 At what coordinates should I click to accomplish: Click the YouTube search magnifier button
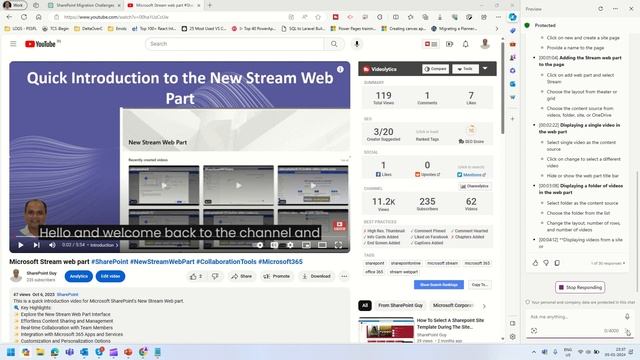(334, 44)
